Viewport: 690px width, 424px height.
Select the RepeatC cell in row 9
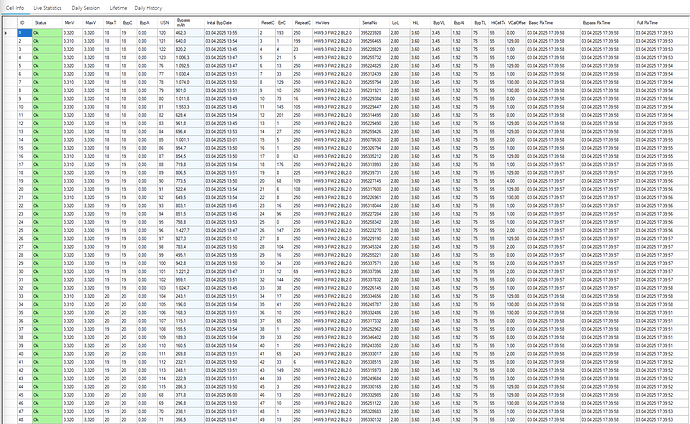pyautogui.click(x=302, y=99)
